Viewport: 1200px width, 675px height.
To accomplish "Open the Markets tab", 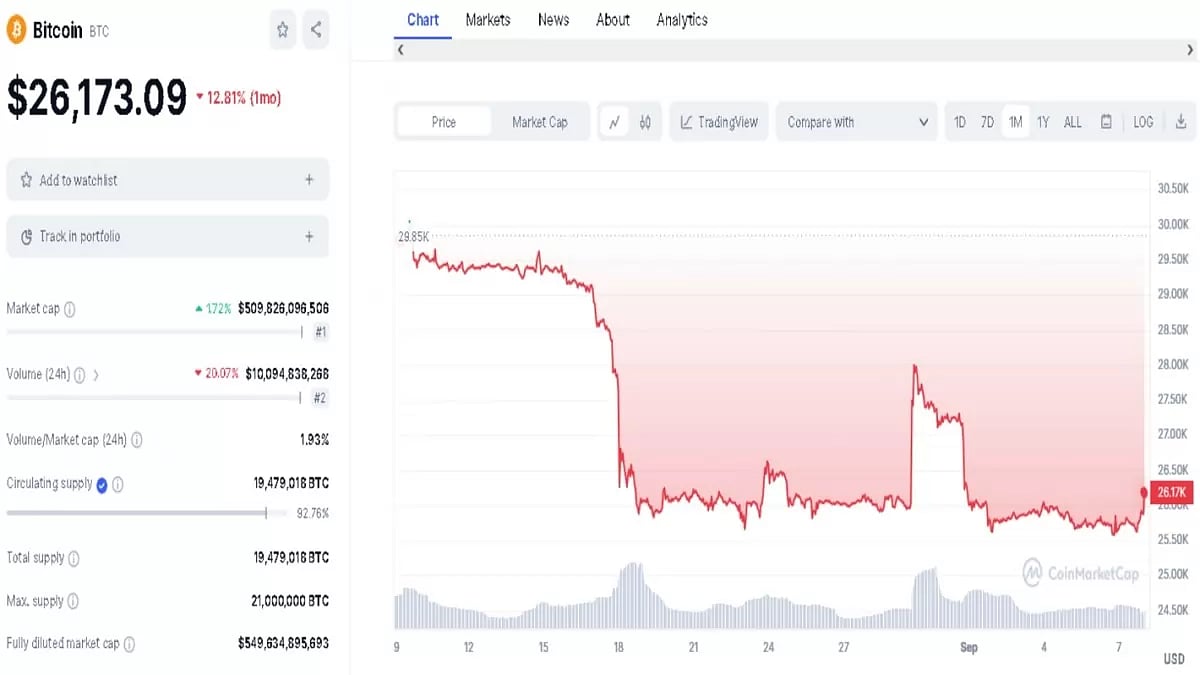I will pyautogui.click(x=488, y=20).
